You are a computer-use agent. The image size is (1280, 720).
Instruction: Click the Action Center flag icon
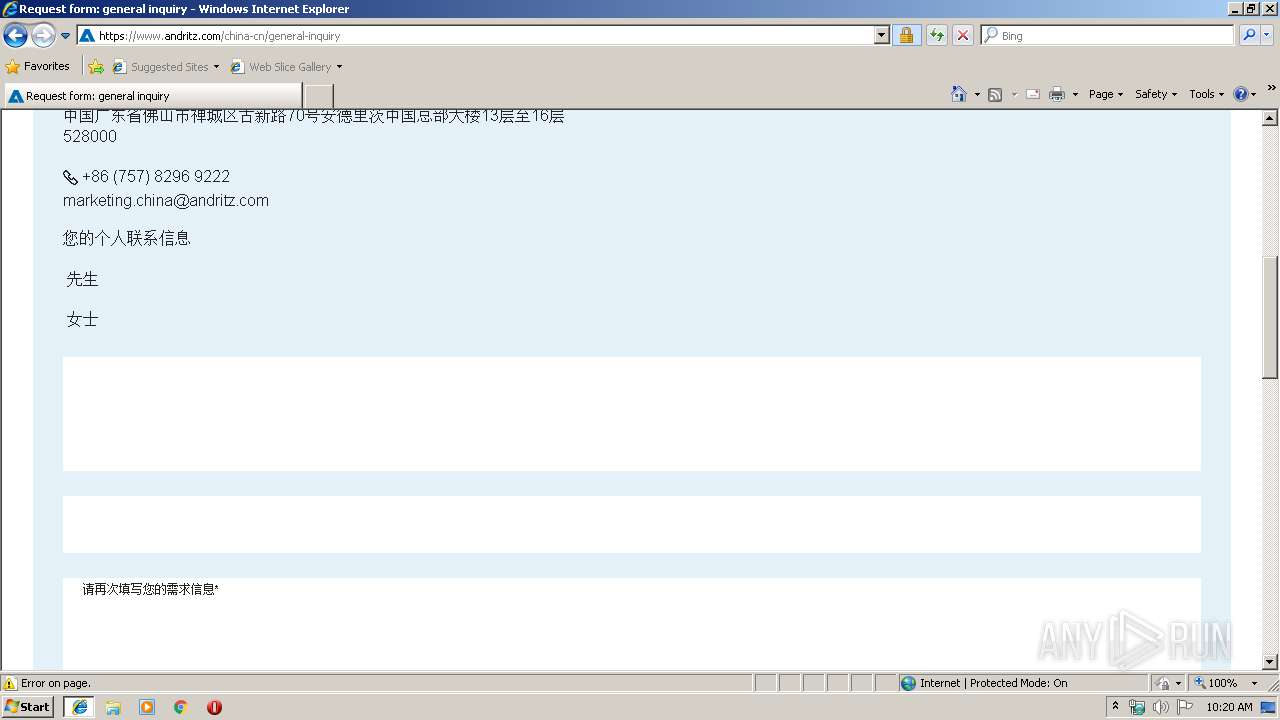(x=1185, y=707)
